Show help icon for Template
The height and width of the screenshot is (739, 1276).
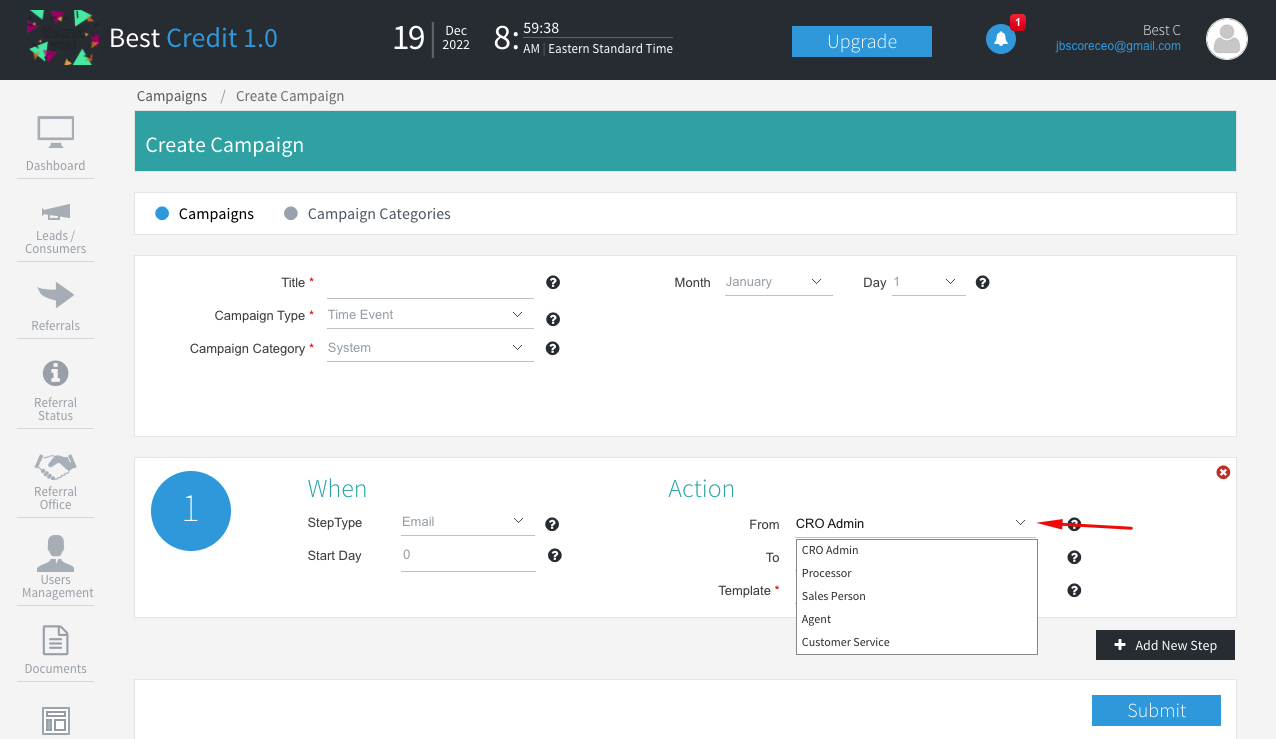pyautogui.click(x=1074, y=591)
